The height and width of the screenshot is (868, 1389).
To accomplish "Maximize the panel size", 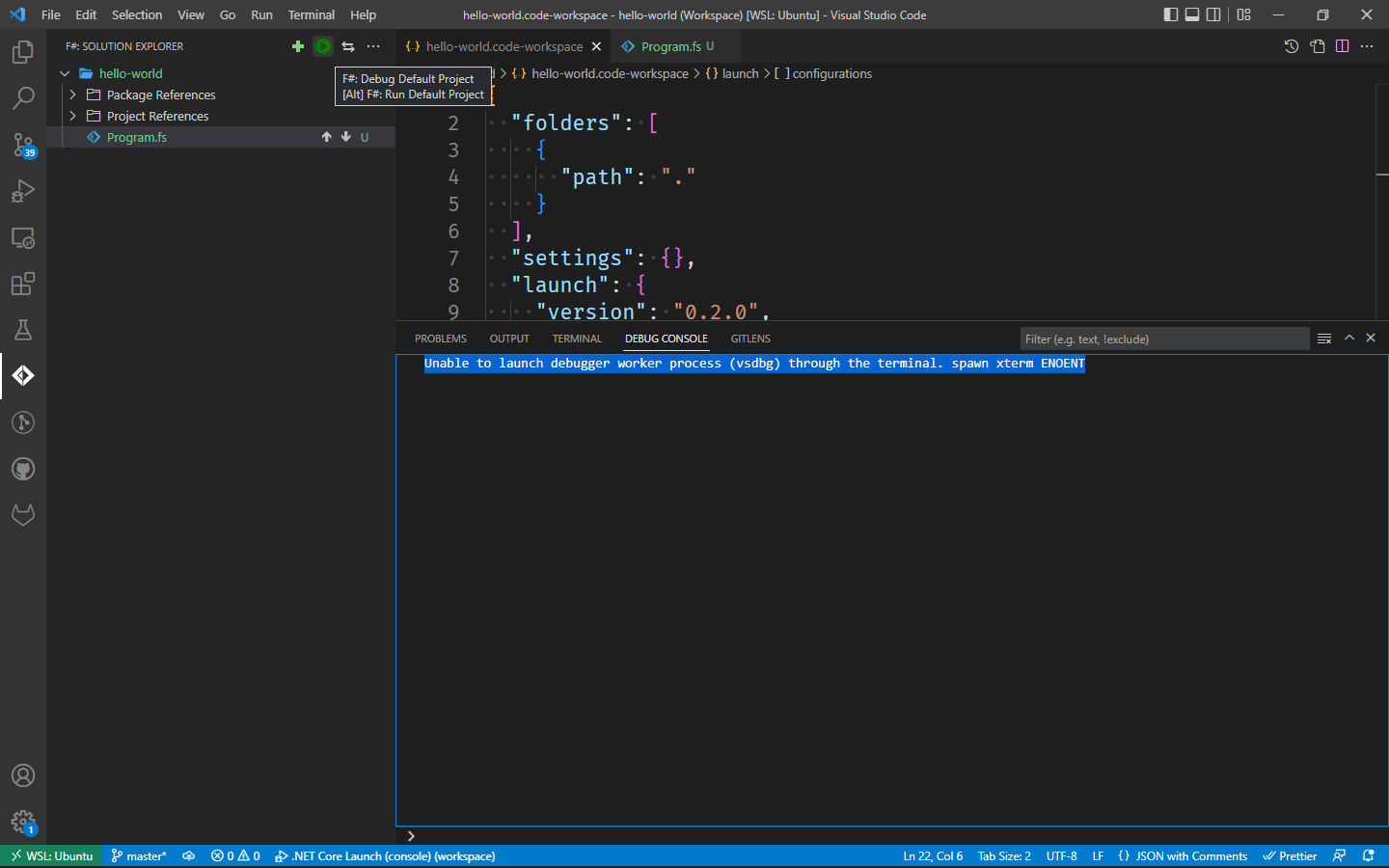I will (x=1349, y=339).
